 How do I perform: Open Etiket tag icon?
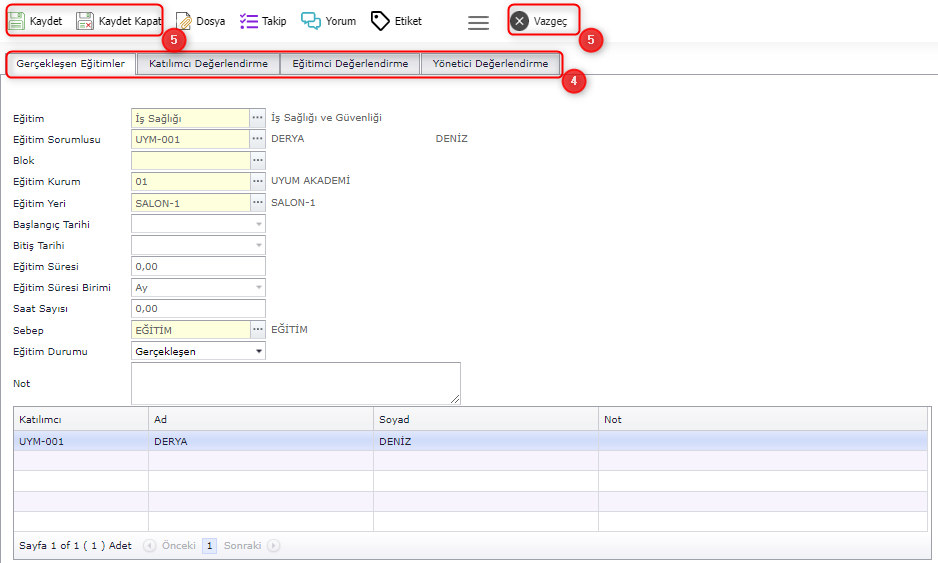click(380, 21)
